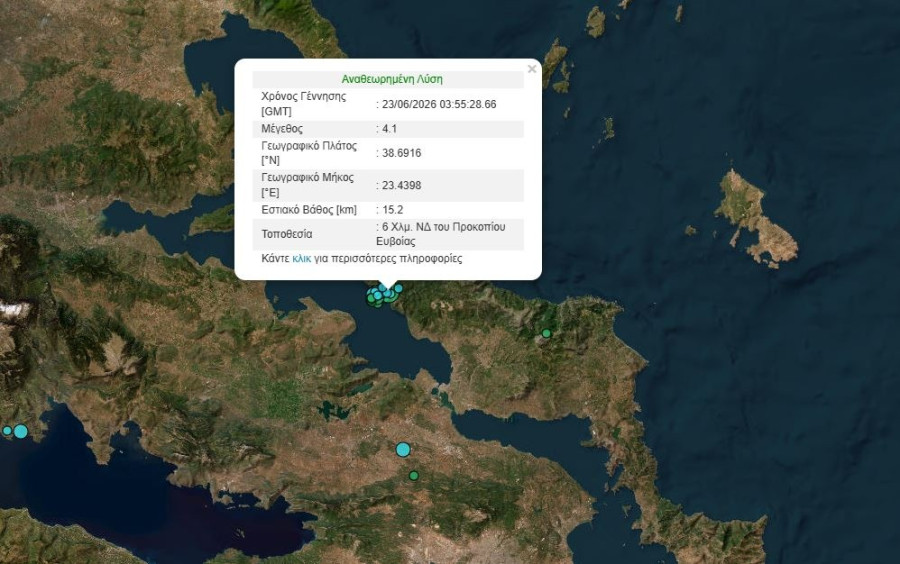This screenshot has height=564, width=900.
Task: Click the 'Γεωγραφικό Μήκος [°E]' label
Action: (308, 185)
